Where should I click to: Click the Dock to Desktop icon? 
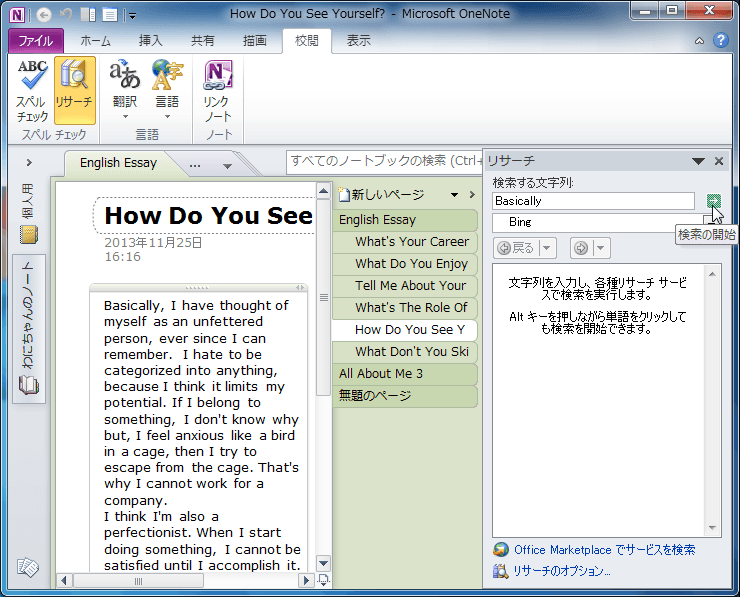(x=88, y=15)
